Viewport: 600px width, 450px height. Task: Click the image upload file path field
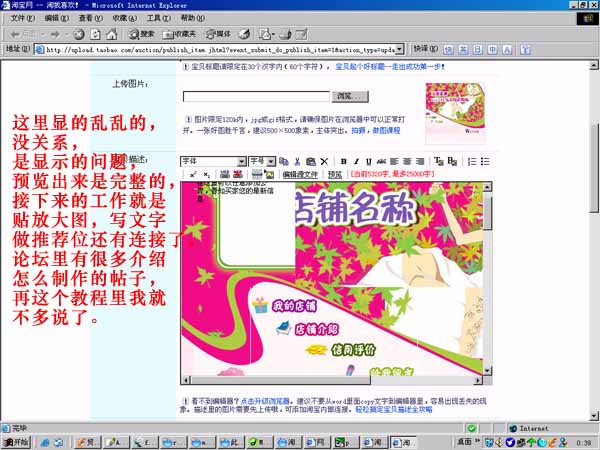(256, 96)
